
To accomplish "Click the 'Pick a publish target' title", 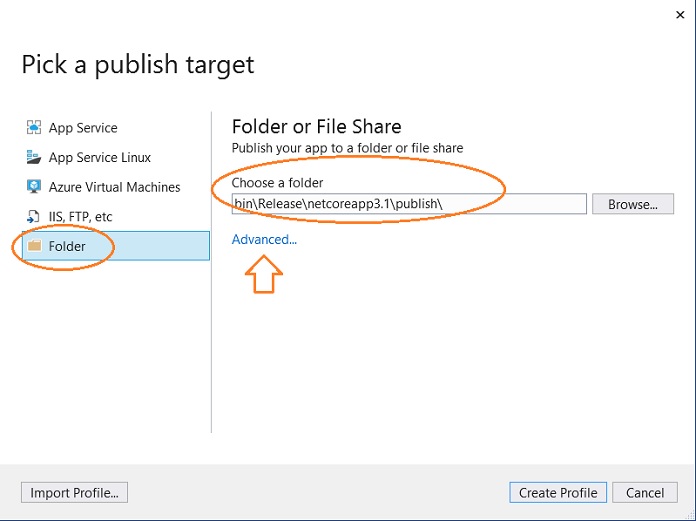I will 138,65.
